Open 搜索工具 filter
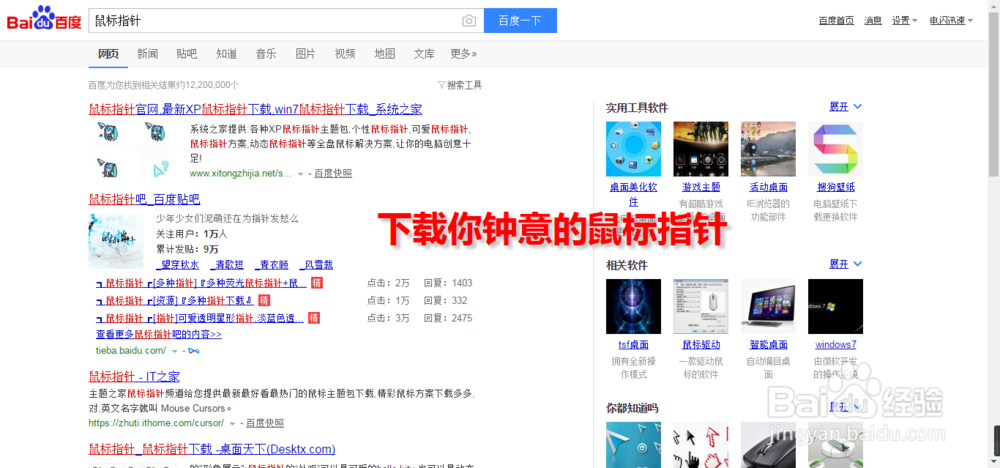Image resolution: width=1000 pixels, height=468 pixels. (460, 85)
